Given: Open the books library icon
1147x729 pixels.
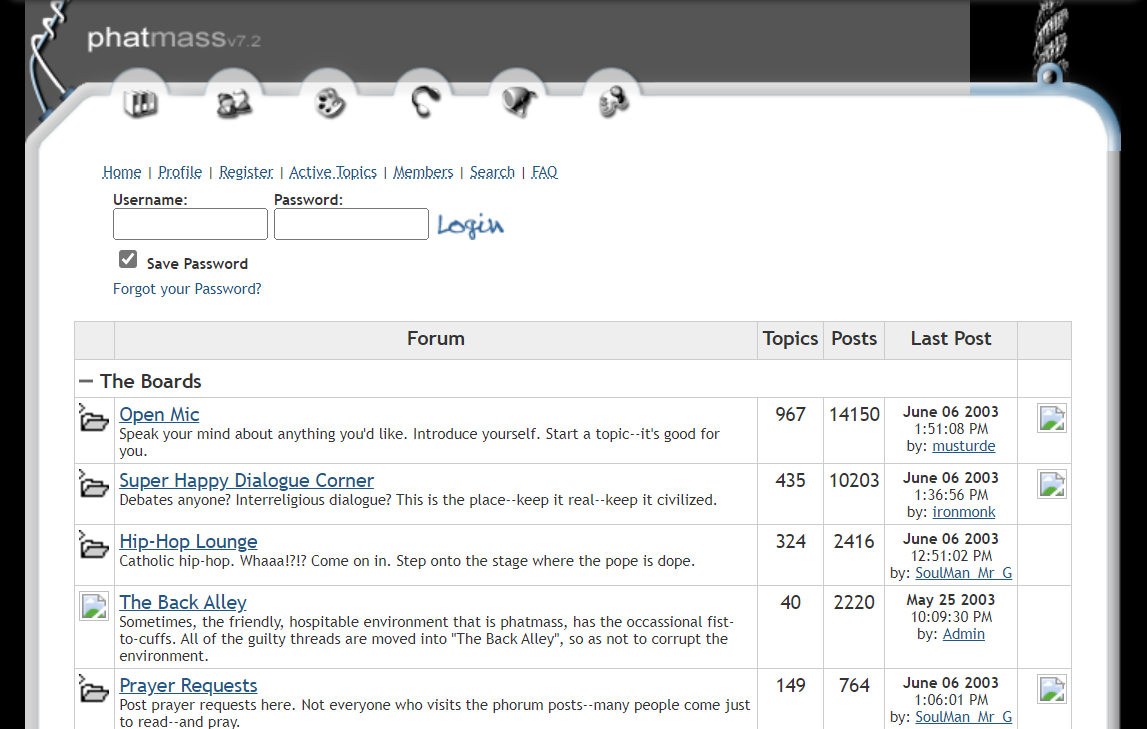Looking at the screenshot, I should click(x=140, y=103).
